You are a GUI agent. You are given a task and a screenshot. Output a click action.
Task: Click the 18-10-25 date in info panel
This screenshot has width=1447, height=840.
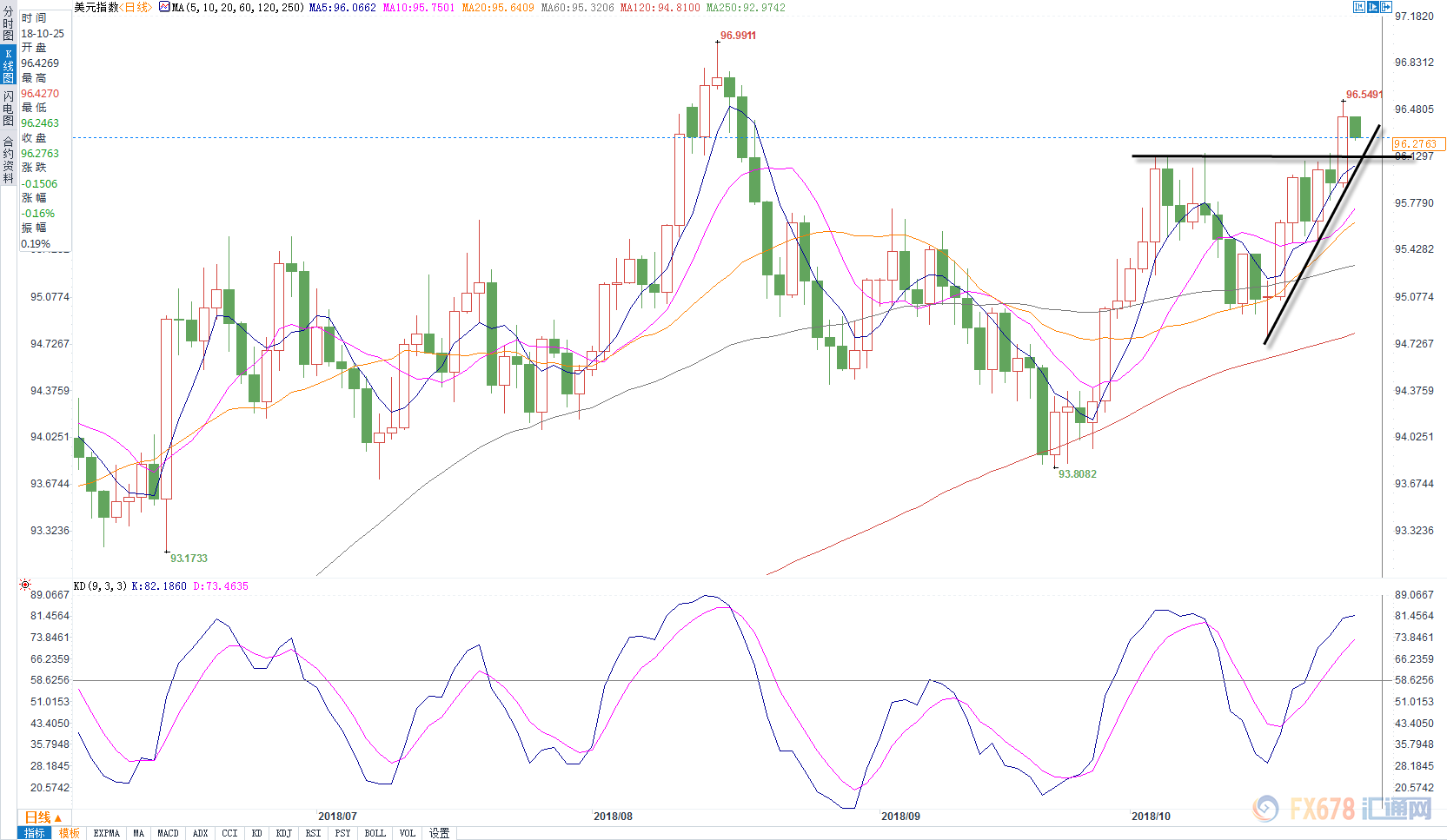tap(43, 34)
